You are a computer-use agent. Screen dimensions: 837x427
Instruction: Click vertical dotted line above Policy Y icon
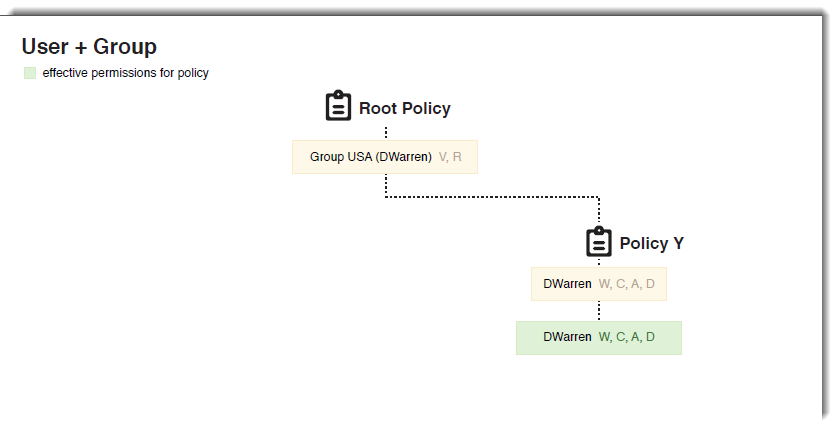599,211
